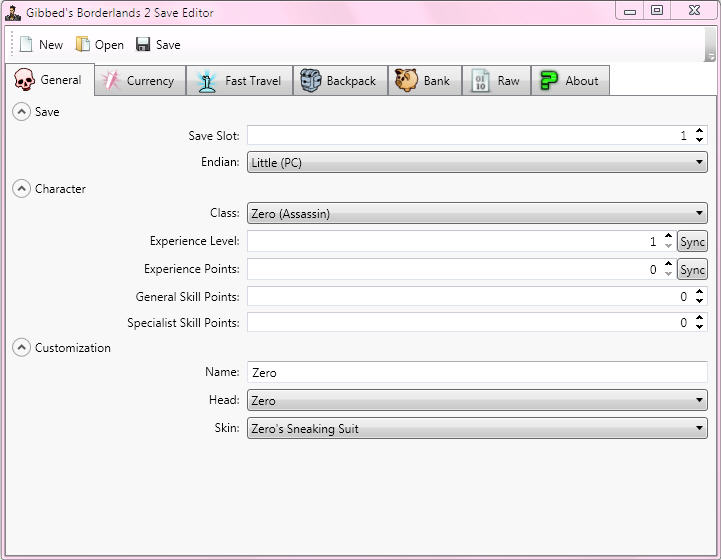Collapse the Character section
The image size is (721, 560).
[21, 189]
